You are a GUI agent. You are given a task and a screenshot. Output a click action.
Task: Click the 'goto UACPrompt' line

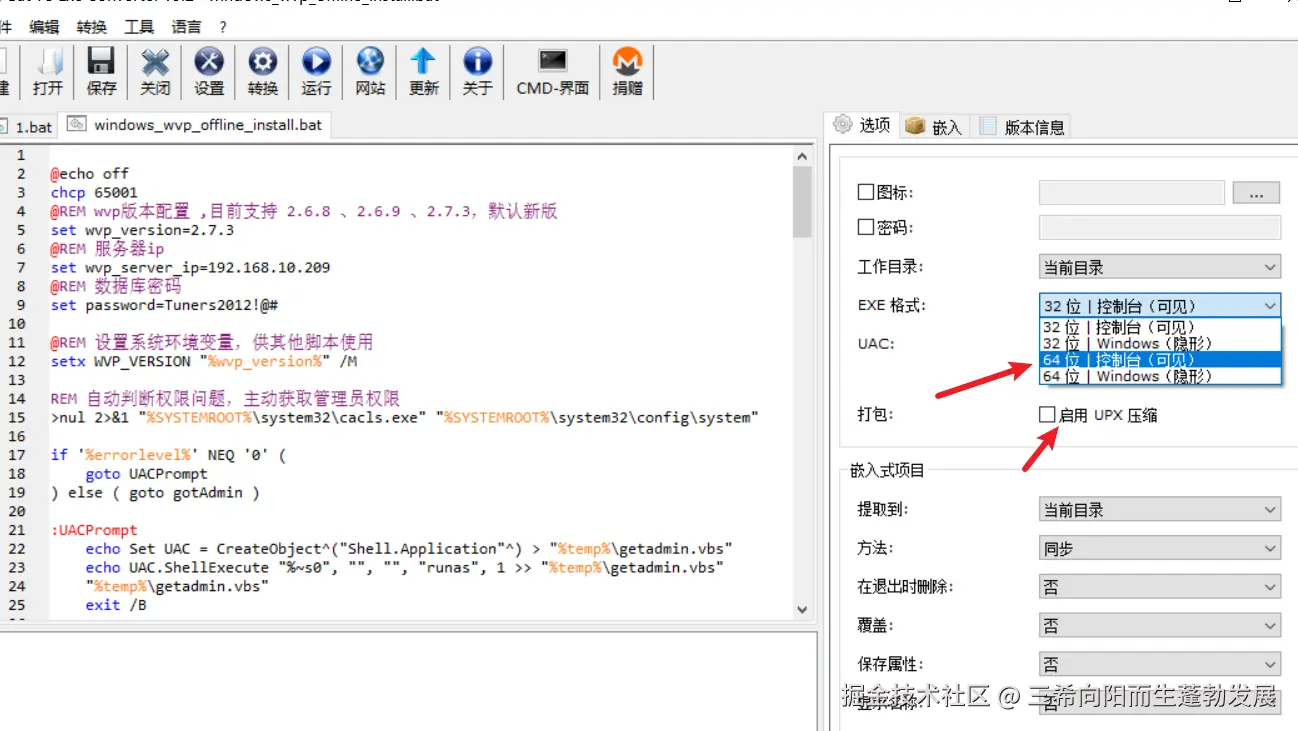[146, 474]
